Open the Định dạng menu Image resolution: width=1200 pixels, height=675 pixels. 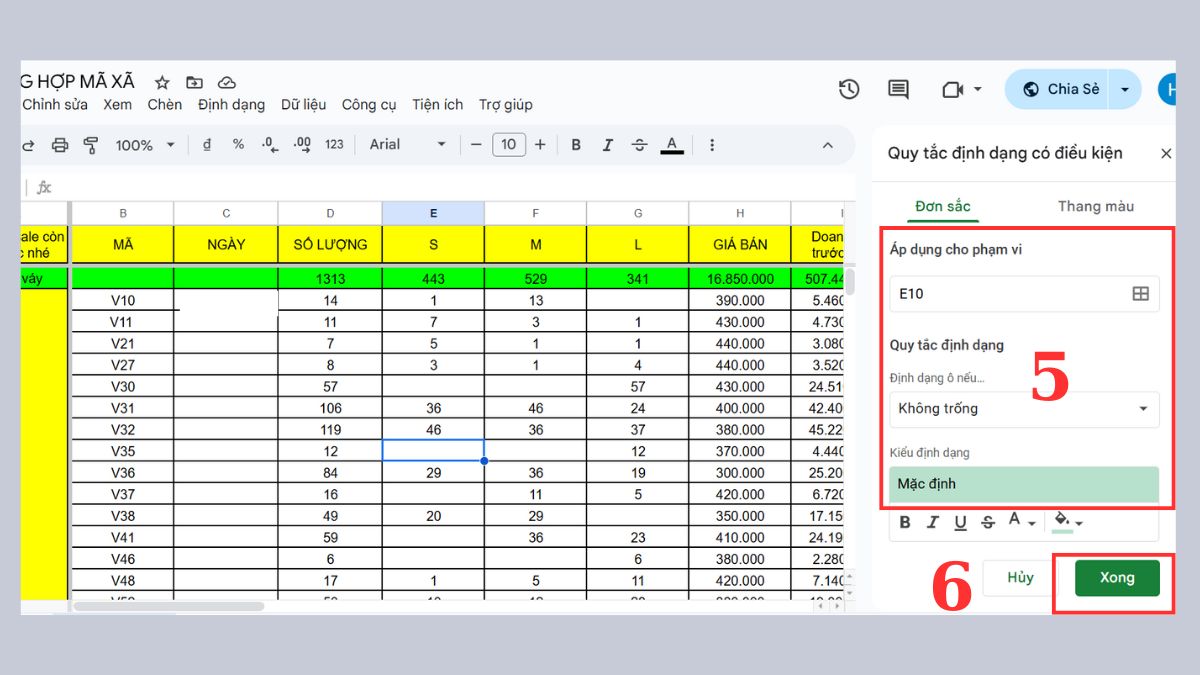click(x=232, y=104)
